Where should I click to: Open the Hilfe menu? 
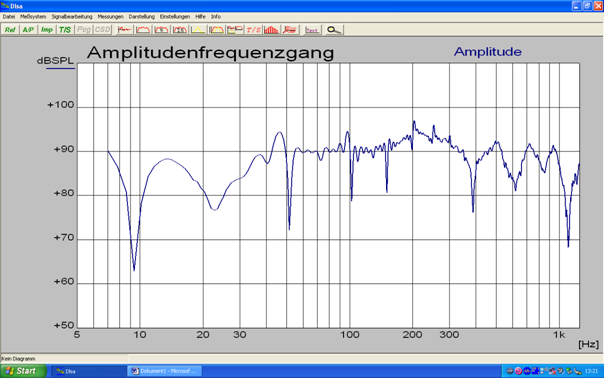[x=200, y=17]
